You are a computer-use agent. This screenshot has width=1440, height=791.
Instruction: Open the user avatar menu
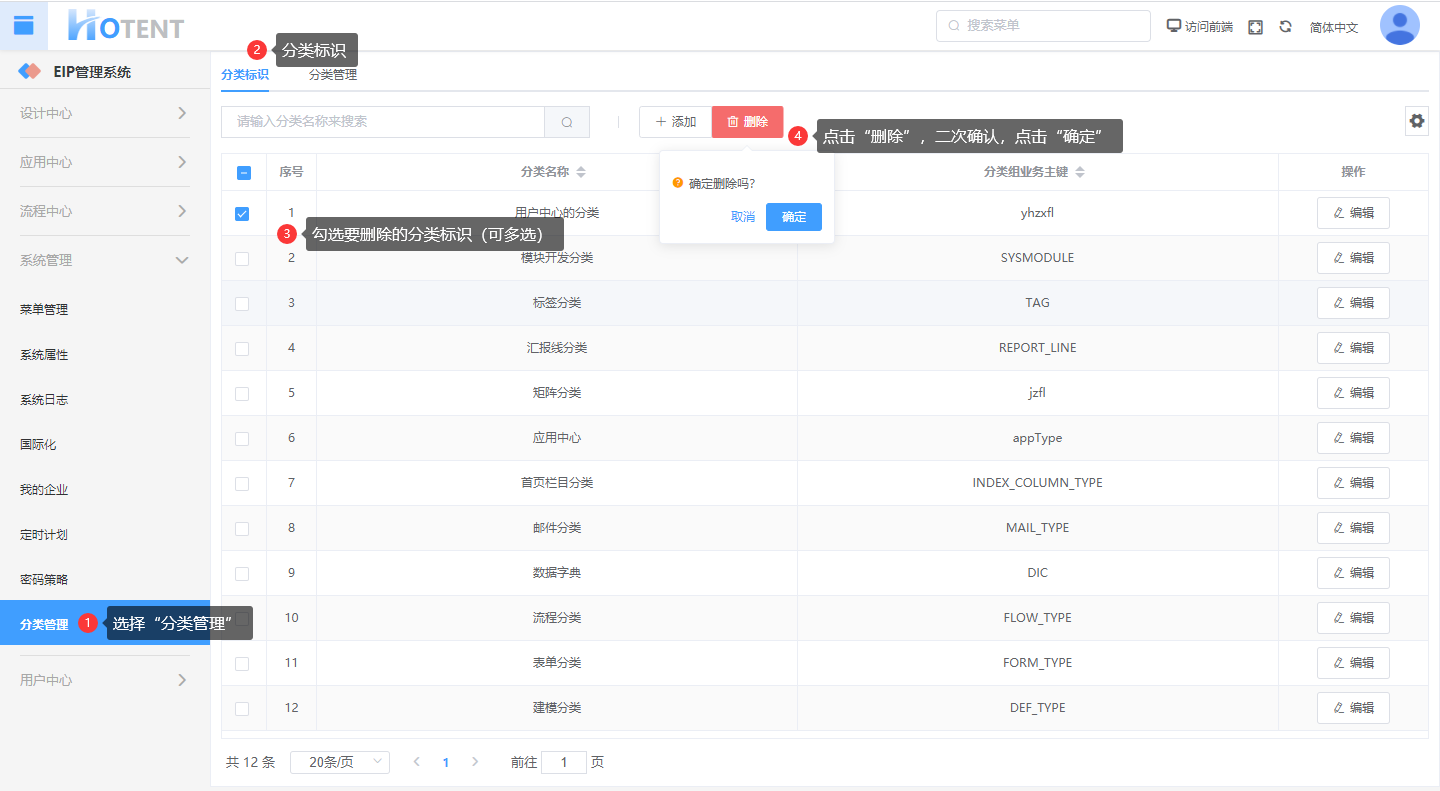(x=1399, y=26)
